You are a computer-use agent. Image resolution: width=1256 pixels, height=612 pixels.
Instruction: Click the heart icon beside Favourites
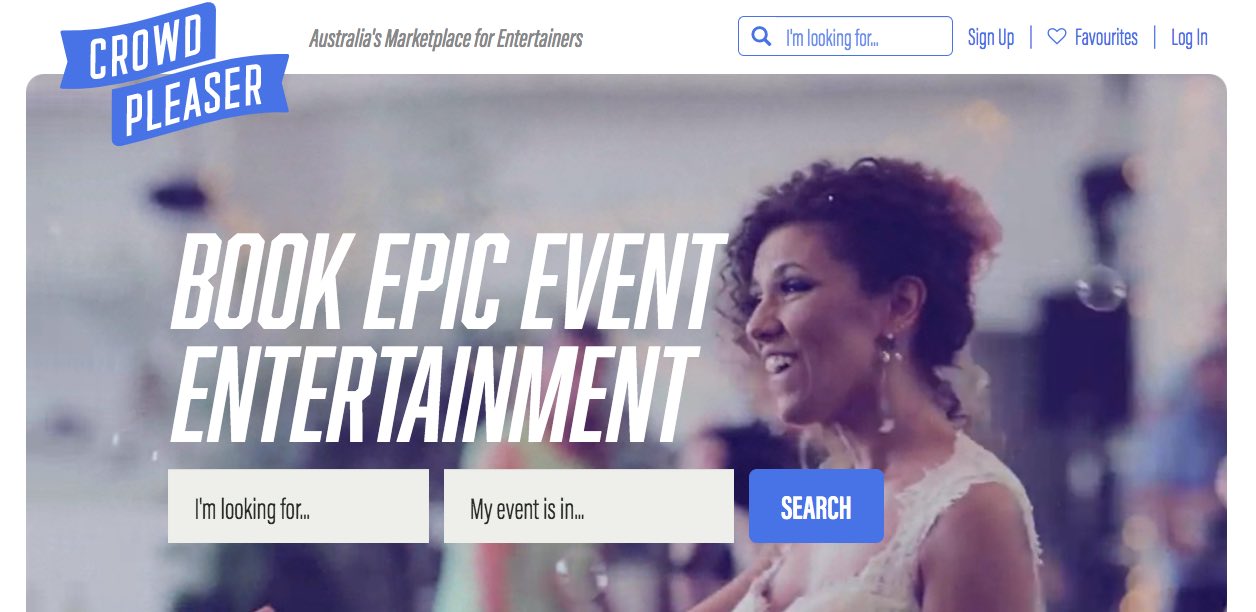pyautogui.click(x=1057, y=37)
